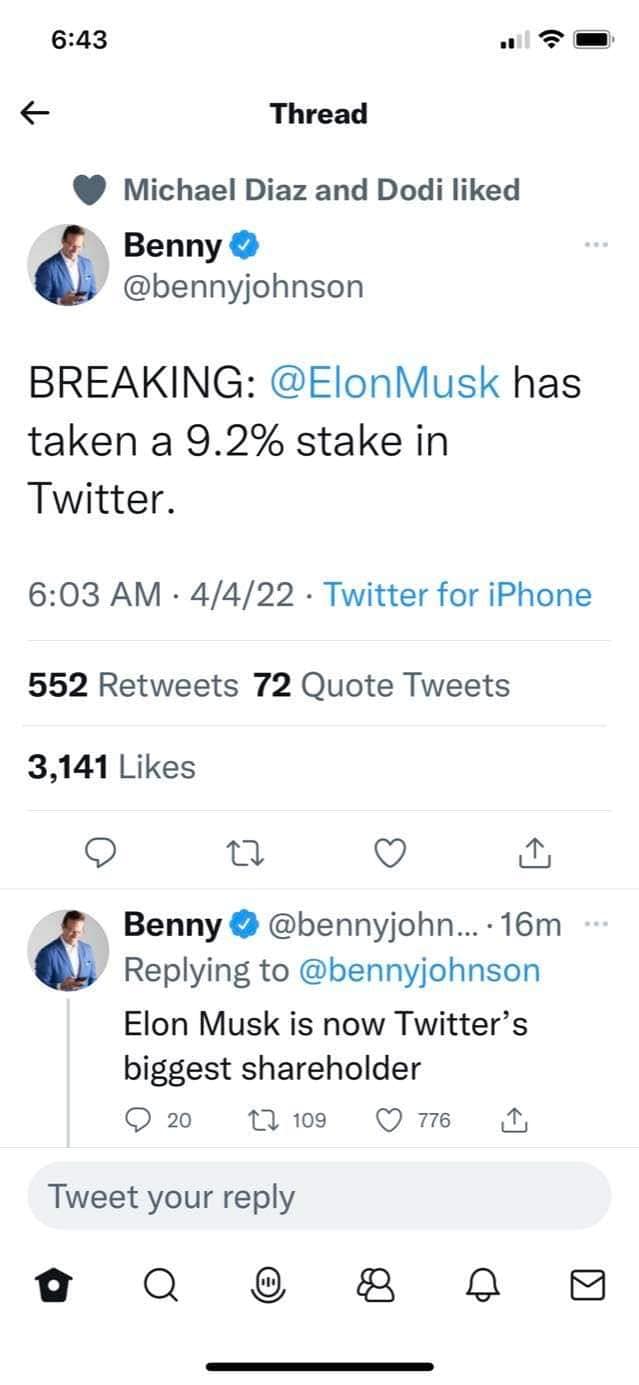Screen dimensions: 639x1385
Task: Like the main BREAKING tweet
Action: click(390, 852)
